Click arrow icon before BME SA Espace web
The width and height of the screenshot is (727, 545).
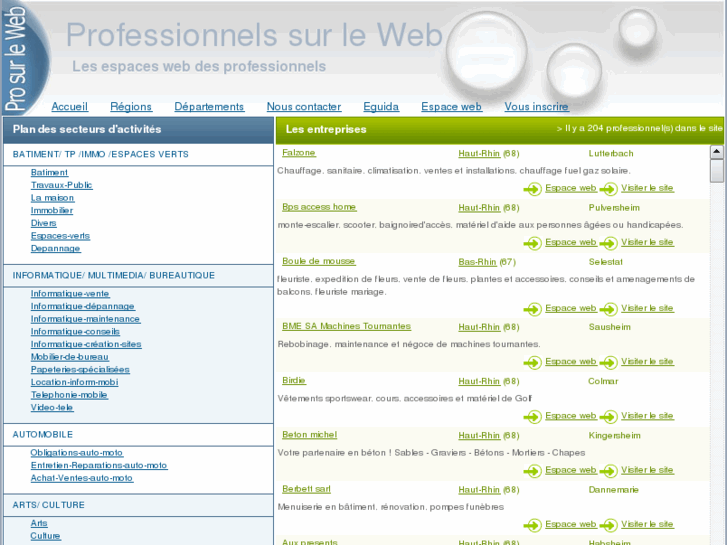[533, 362]
